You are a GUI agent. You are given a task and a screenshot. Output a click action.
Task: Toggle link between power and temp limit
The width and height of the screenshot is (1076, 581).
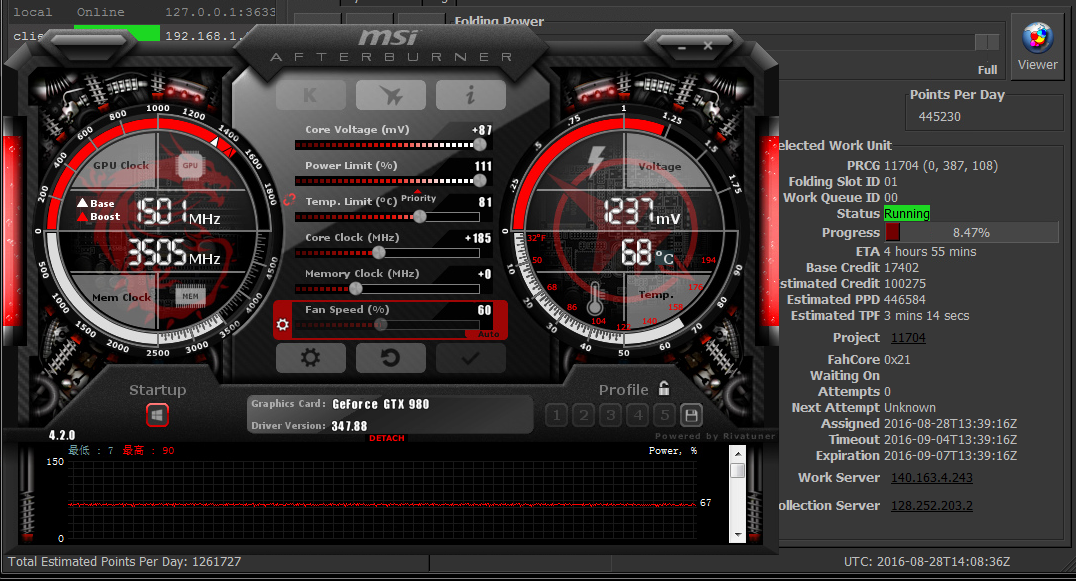point(289,200)
